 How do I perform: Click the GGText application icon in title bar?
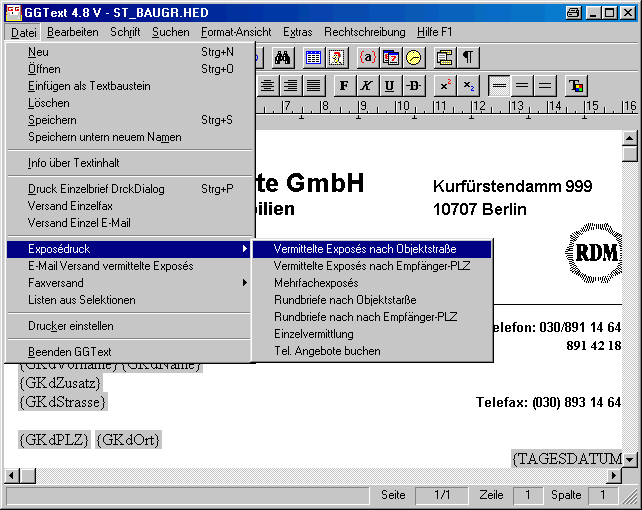coord(13,13)
